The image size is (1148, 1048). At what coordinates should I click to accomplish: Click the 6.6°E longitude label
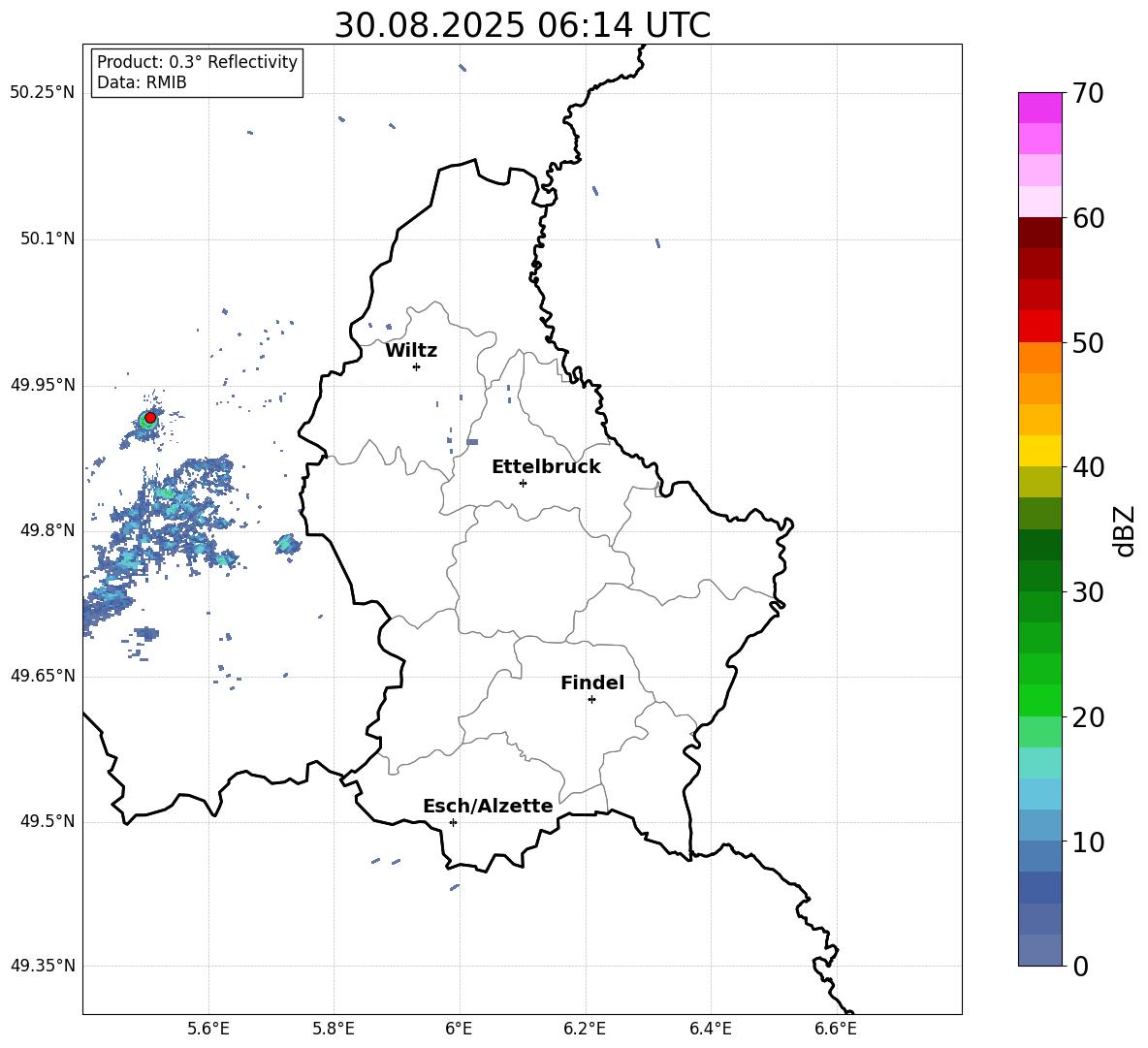[x=836, y=1029]
